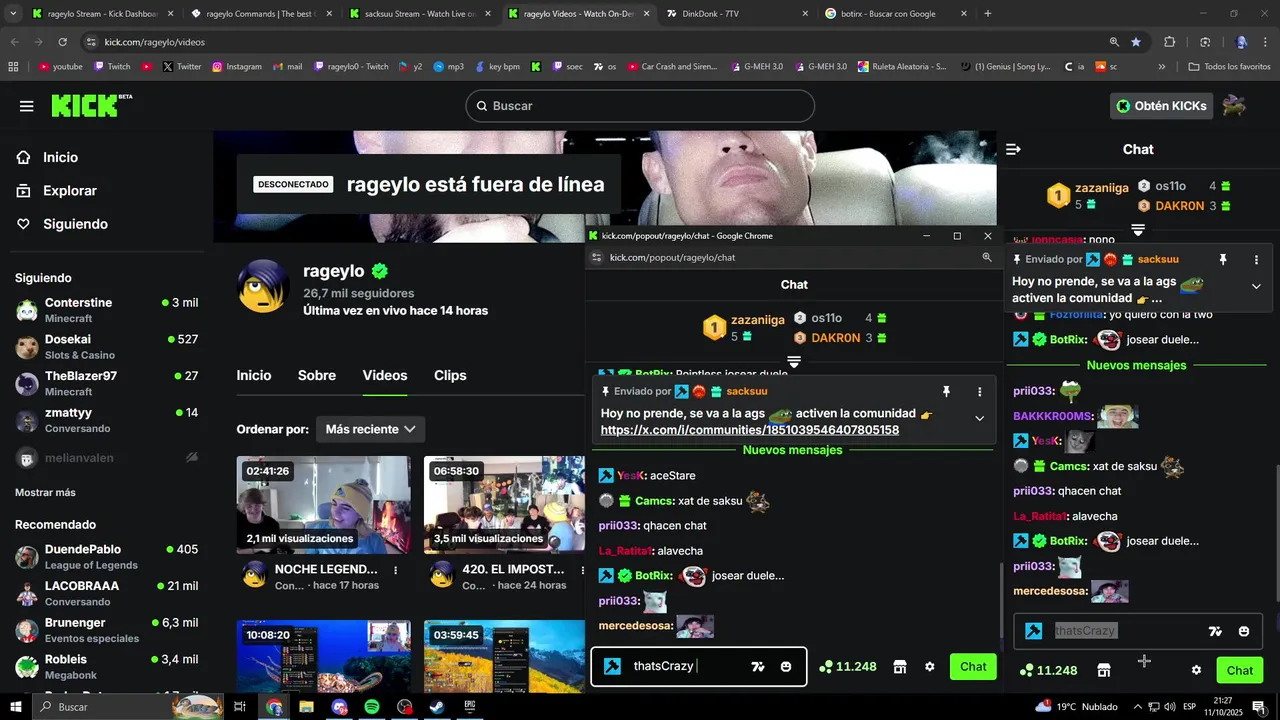Open Chrome tab search dropdown
The width and height of the screenshot is (1280, 720).
point(14,14)
